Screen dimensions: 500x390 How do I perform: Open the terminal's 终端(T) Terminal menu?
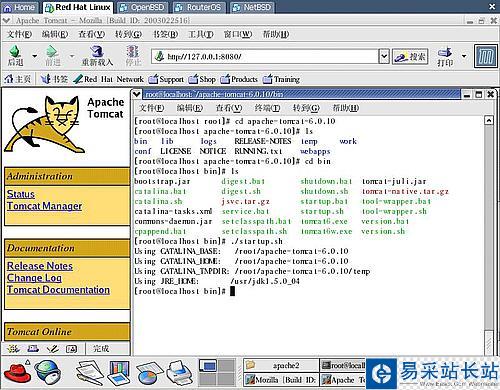267,108
